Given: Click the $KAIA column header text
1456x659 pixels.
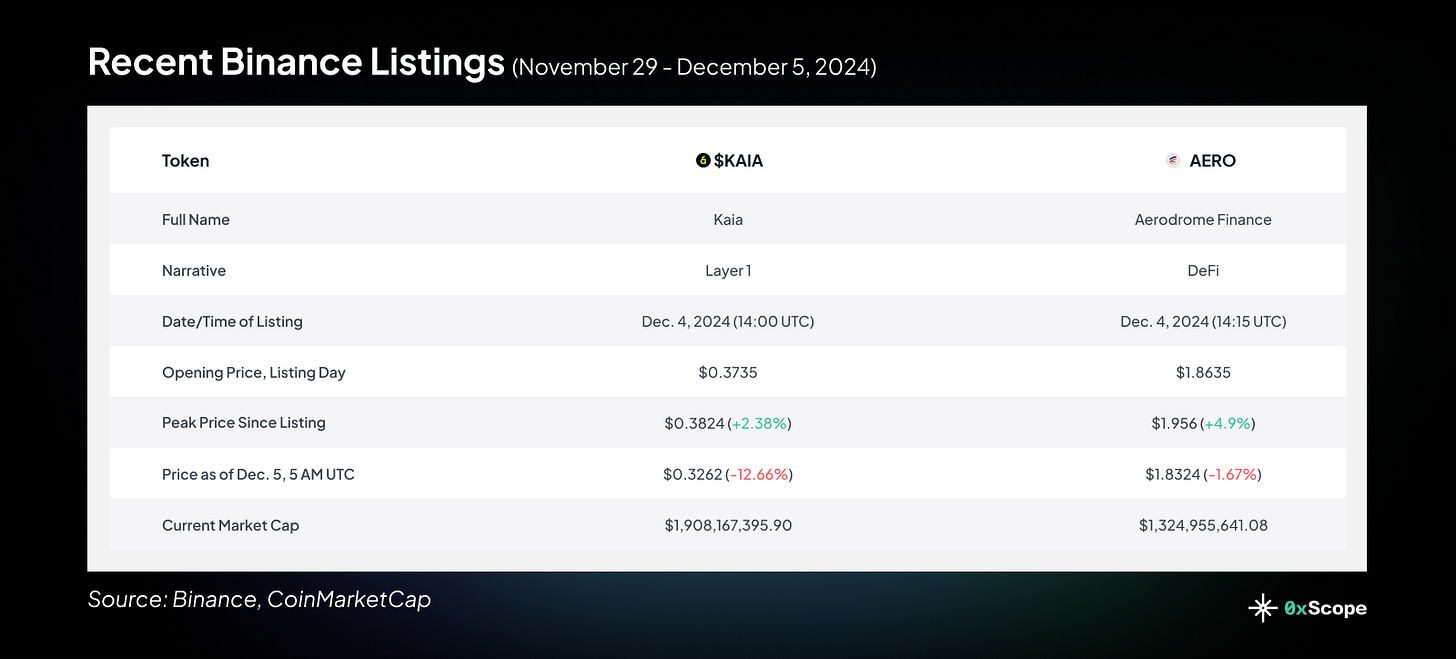Looking at the screenshot, I should [x=738, y=160].
